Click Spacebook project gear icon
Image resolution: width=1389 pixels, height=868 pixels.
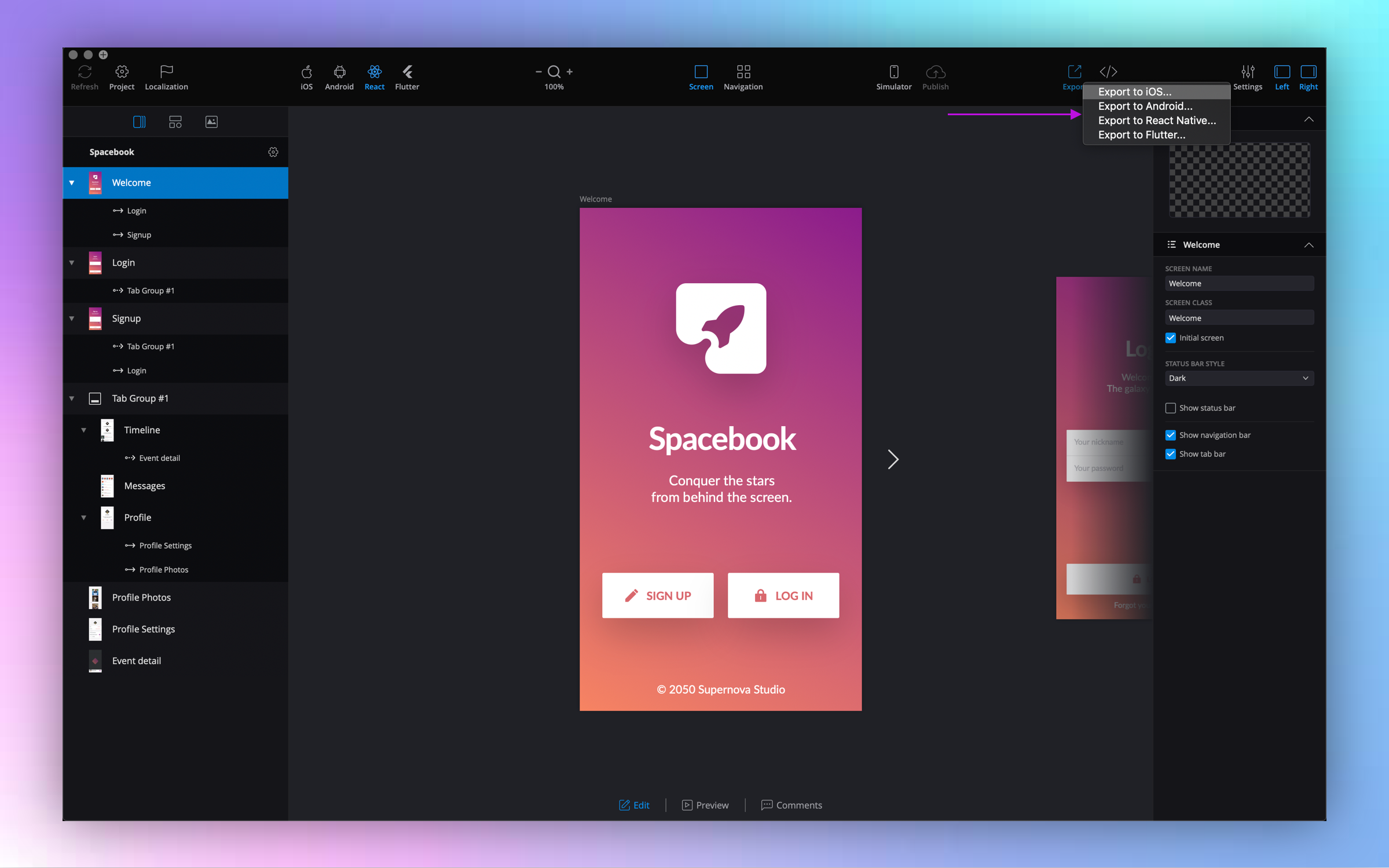(x=273, y=152)
